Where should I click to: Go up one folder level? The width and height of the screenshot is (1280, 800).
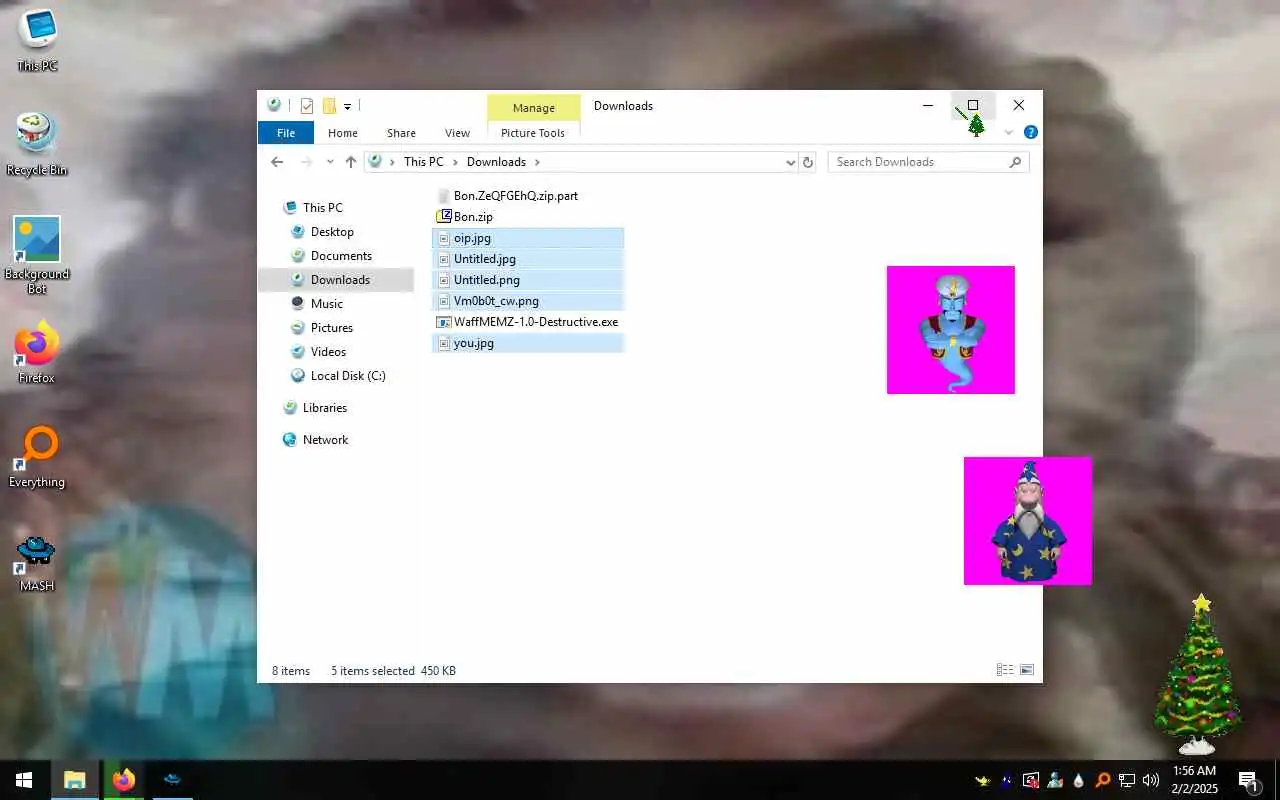(x=350, y=162)
